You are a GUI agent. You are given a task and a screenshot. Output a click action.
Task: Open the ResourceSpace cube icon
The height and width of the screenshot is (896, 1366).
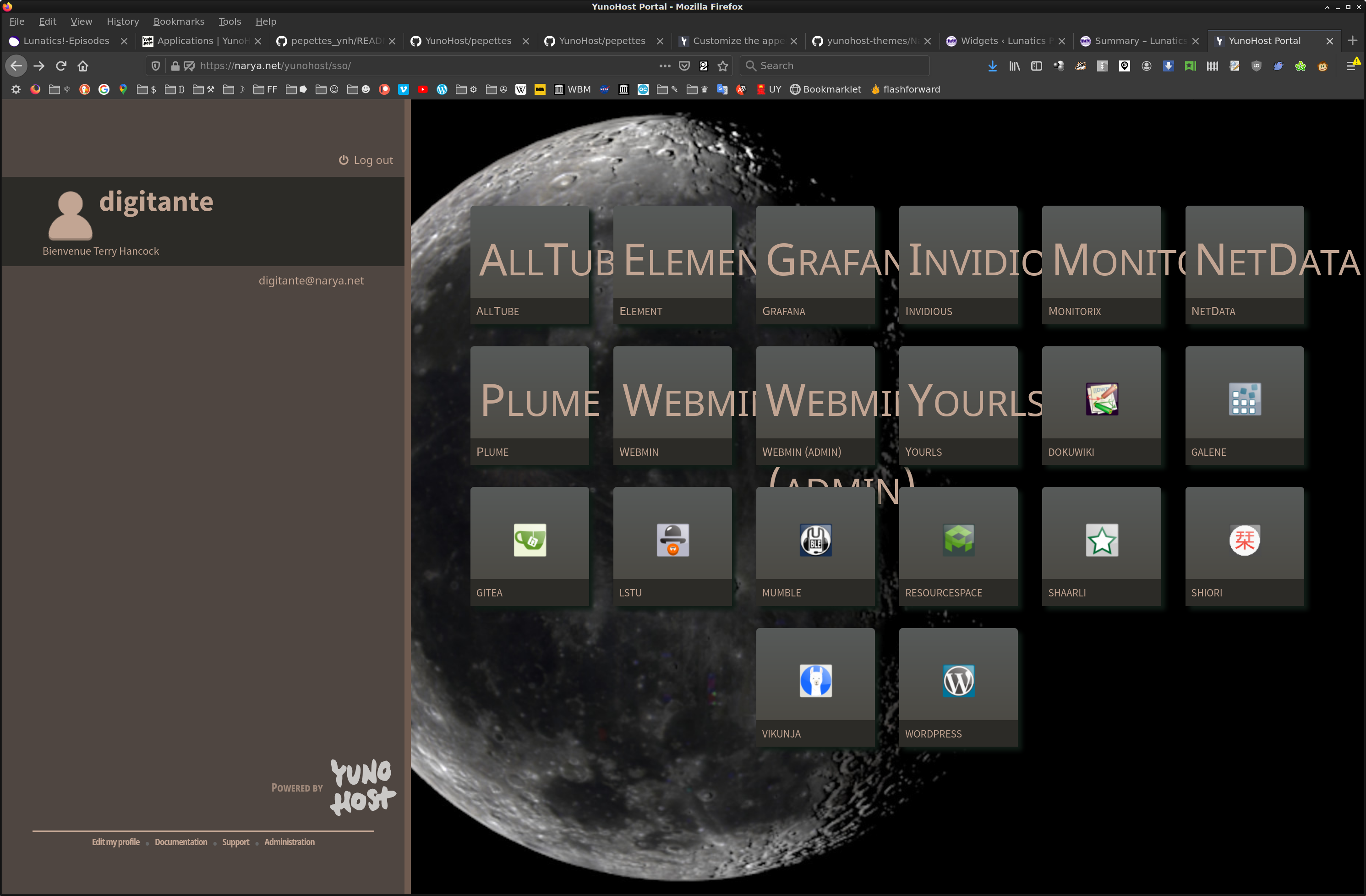(x=958, y=540)
